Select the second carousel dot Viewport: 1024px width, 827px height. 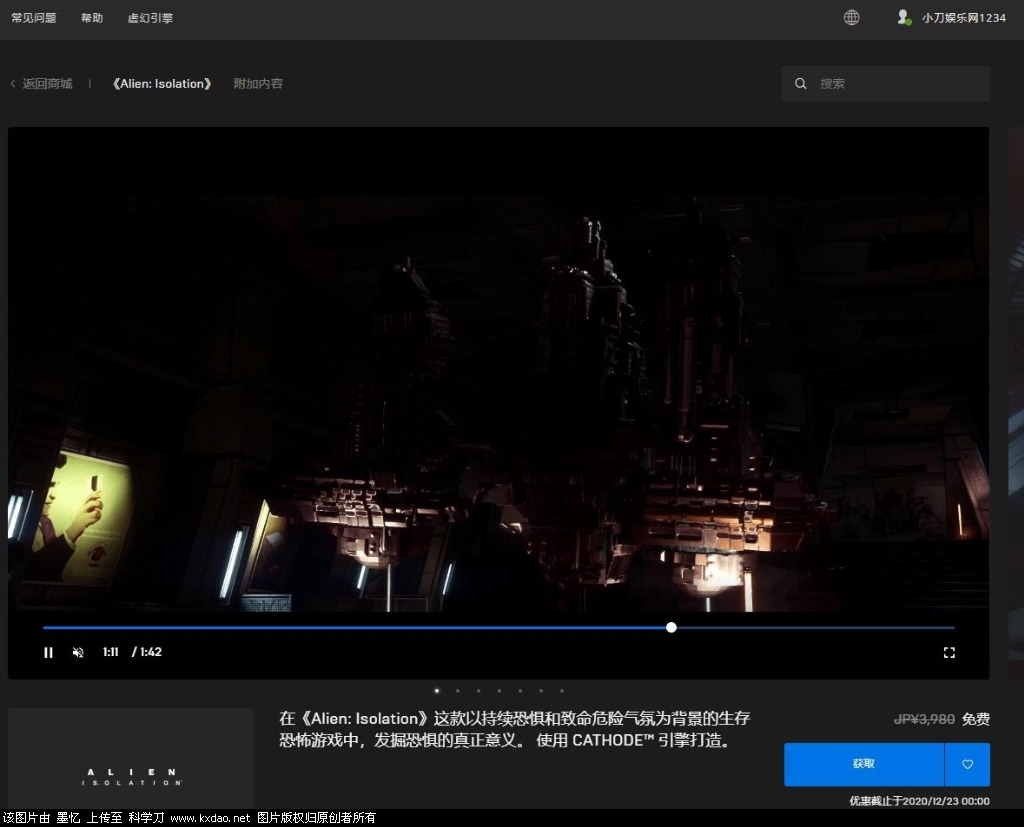(457, 690)
